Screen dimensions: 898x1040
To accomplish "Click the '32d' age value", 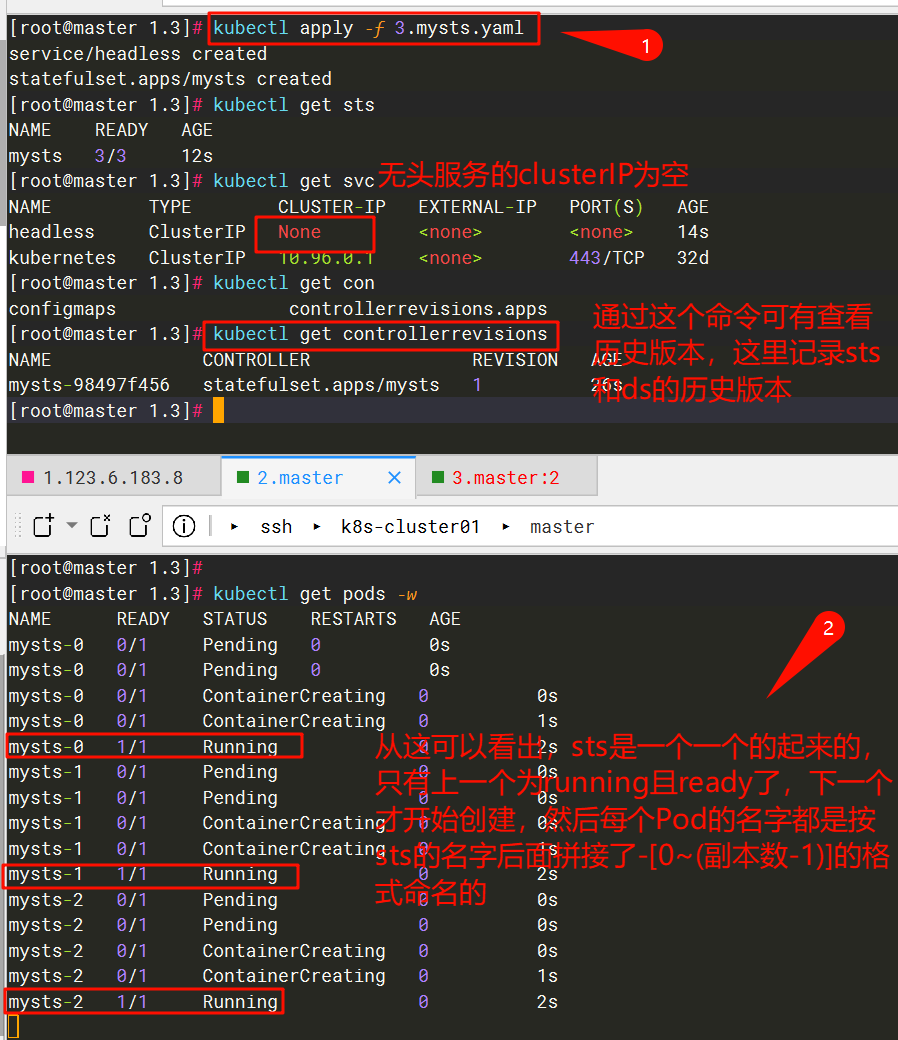I will (x=693, y=257).
